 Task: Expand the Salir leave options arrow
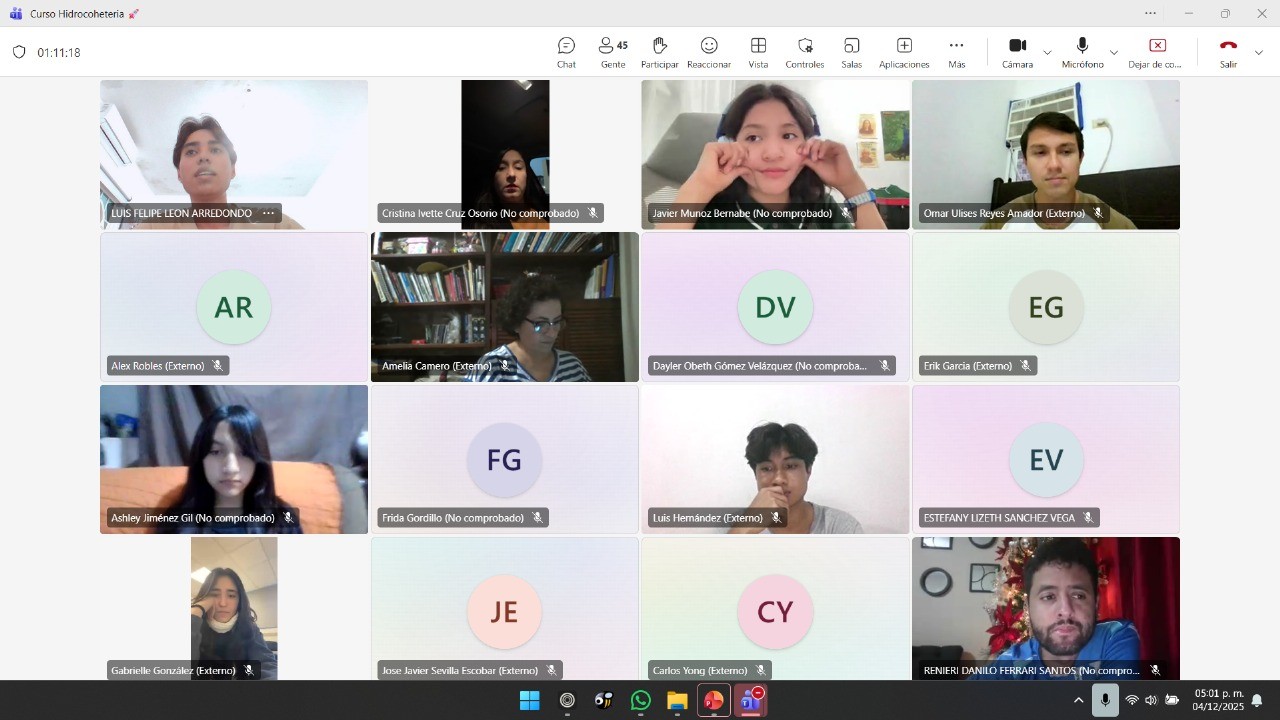click(1258, 52)
